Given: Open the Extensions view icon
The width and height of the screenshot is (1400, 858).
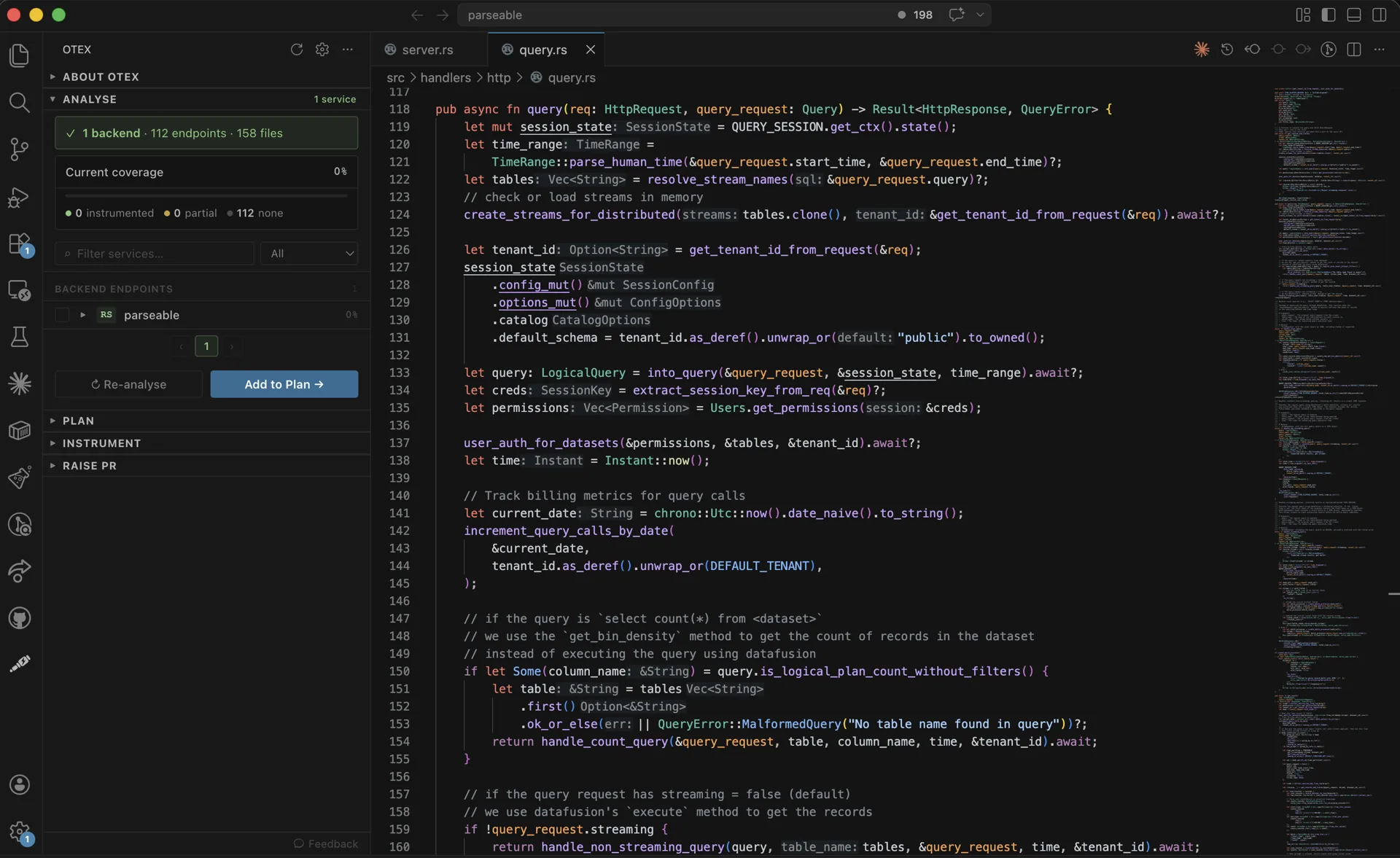Looking at the screenshot, I should click(x=20, y=243).
